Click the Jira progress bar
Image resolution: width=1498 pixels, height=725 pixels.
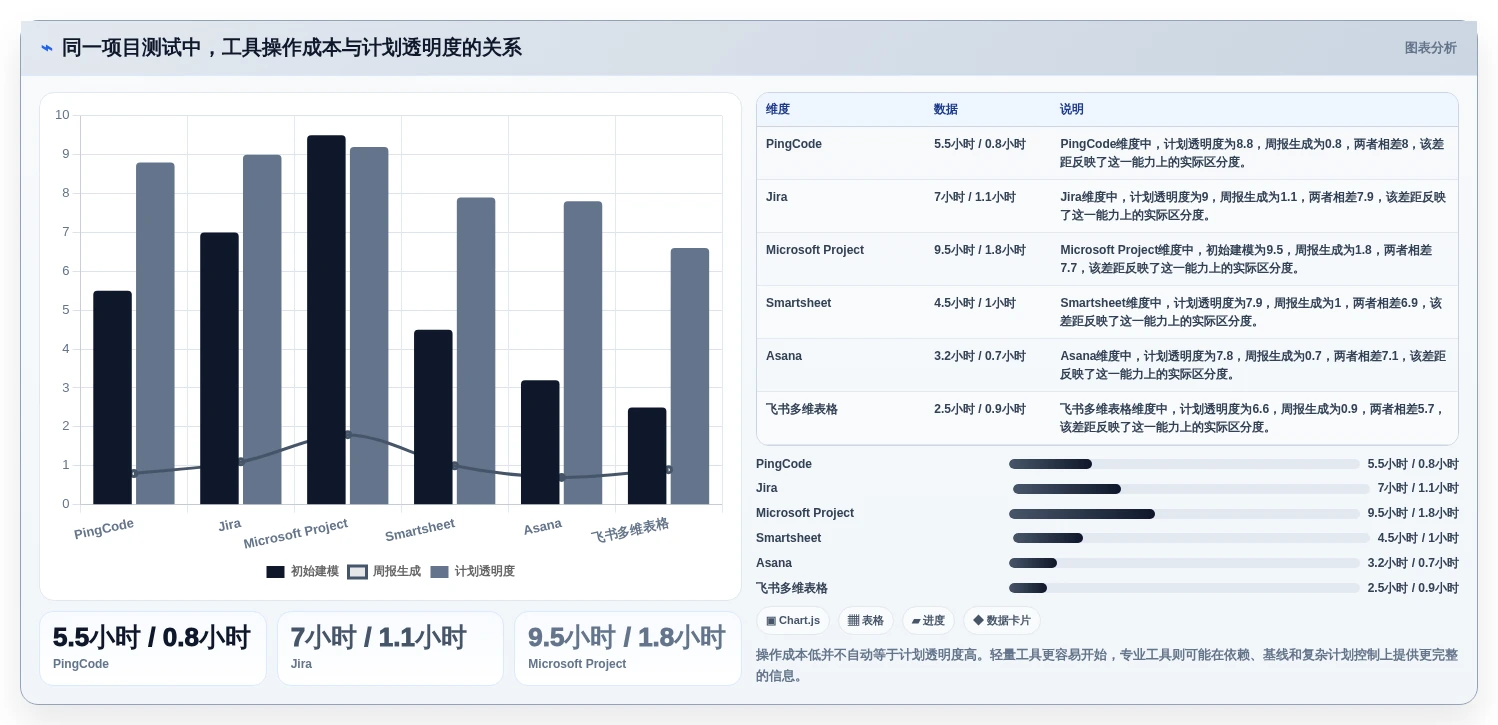point(1191,489)
